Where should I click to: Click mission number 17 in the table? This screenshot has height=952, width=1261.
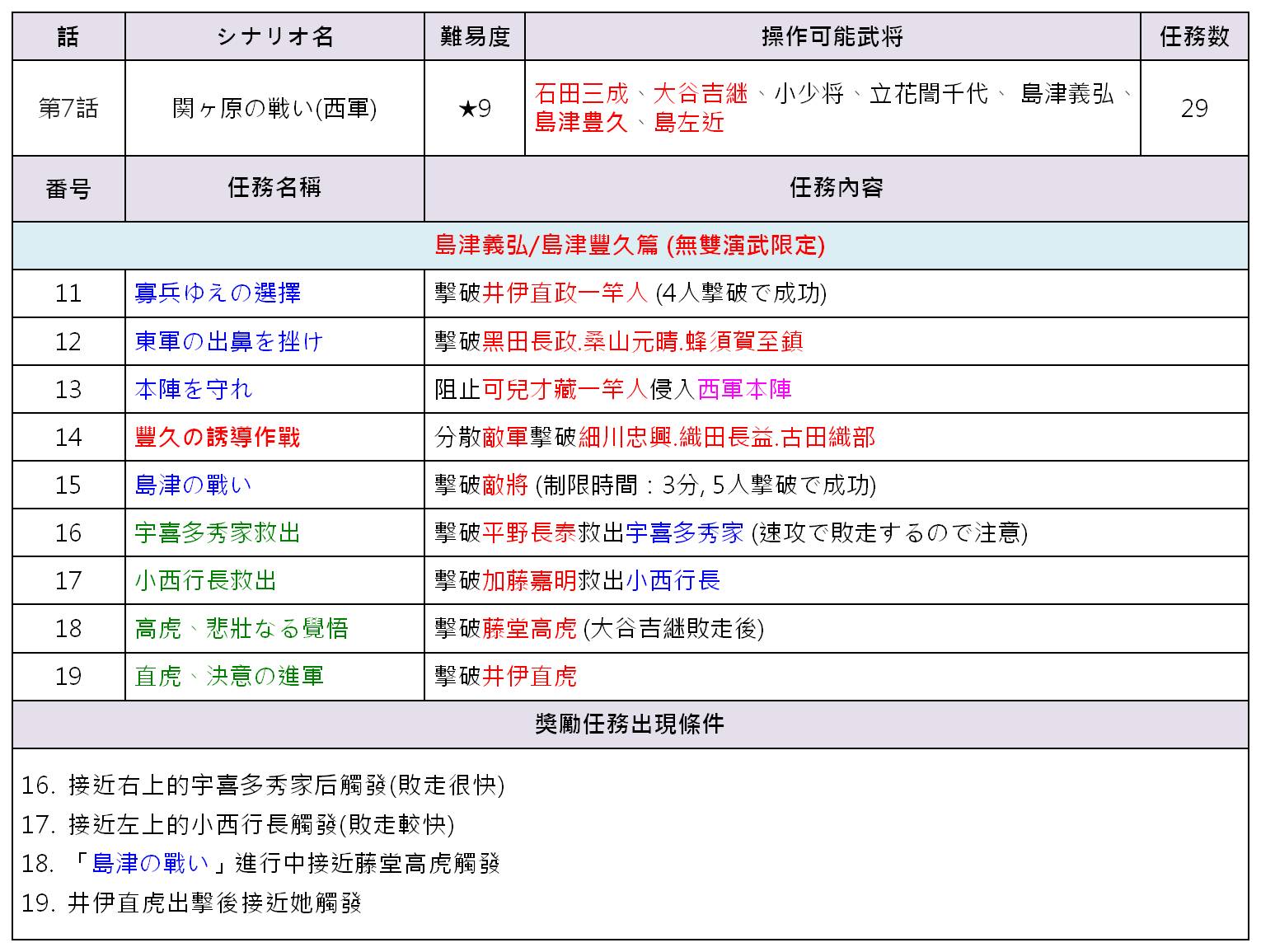(68, 580)
